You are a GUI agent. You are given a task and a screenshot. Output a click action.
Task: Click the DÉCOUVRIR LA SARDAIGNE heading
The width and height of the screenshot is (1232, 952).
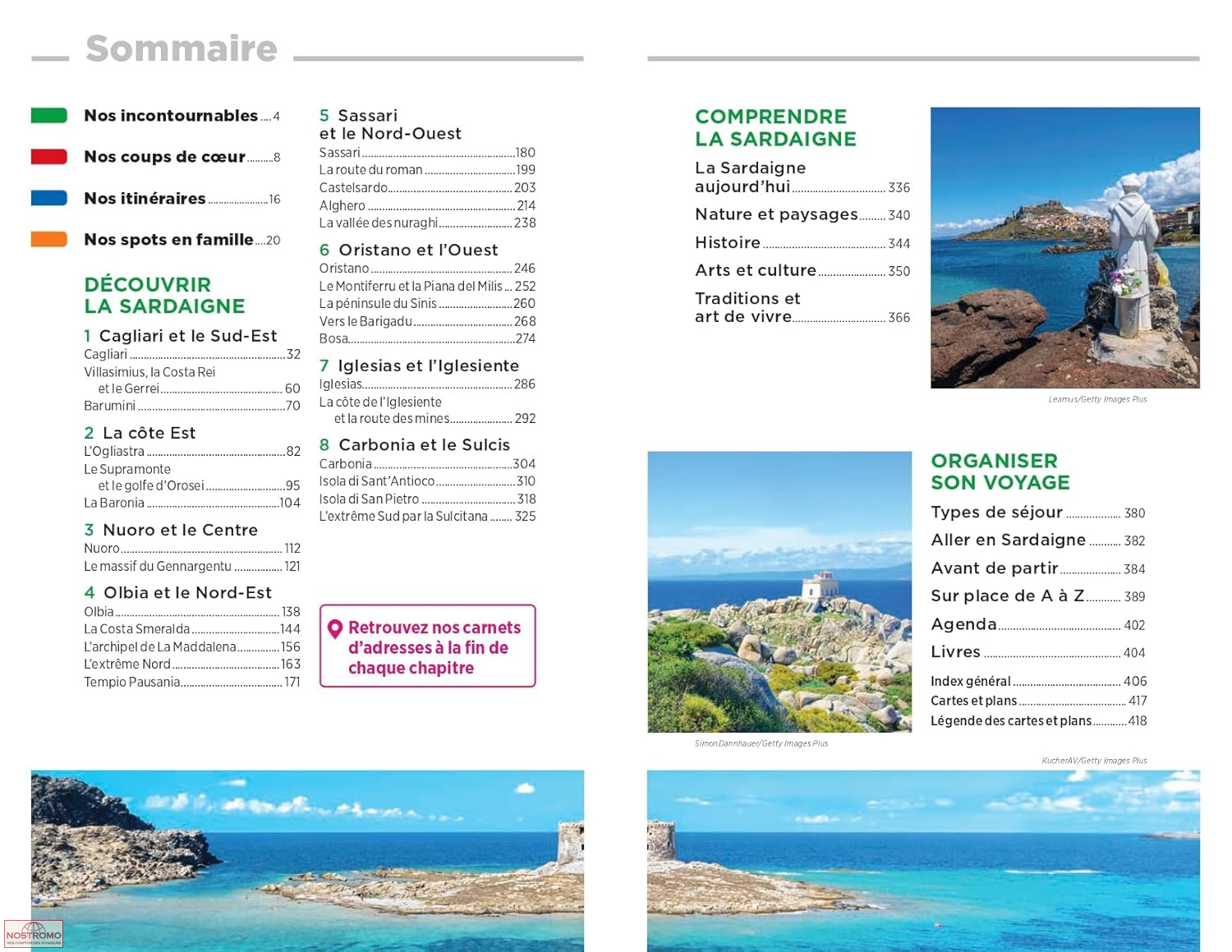click(164, 296)
